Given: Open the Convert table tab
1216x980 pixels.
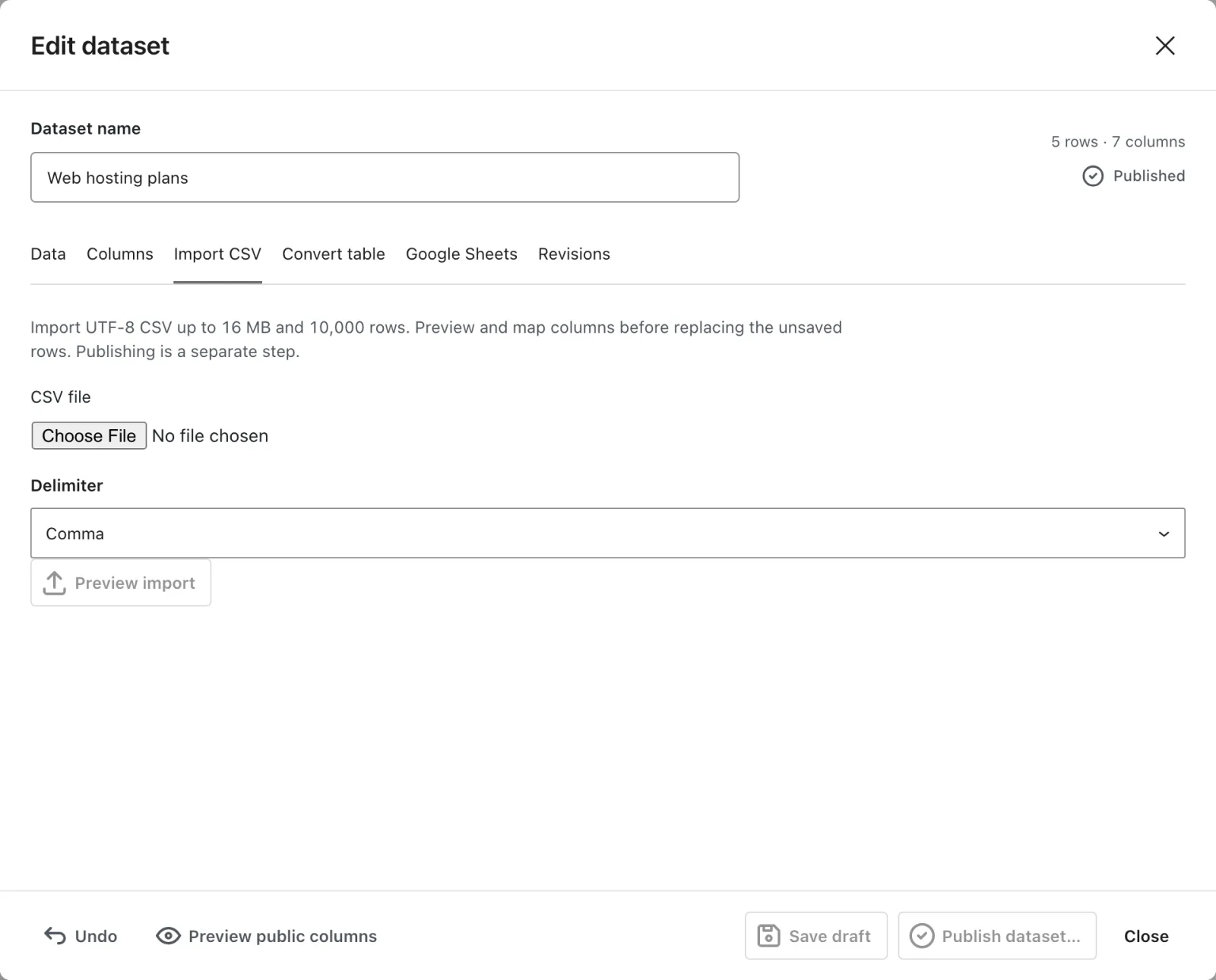Looking at the screenshot, I should 333,254.
